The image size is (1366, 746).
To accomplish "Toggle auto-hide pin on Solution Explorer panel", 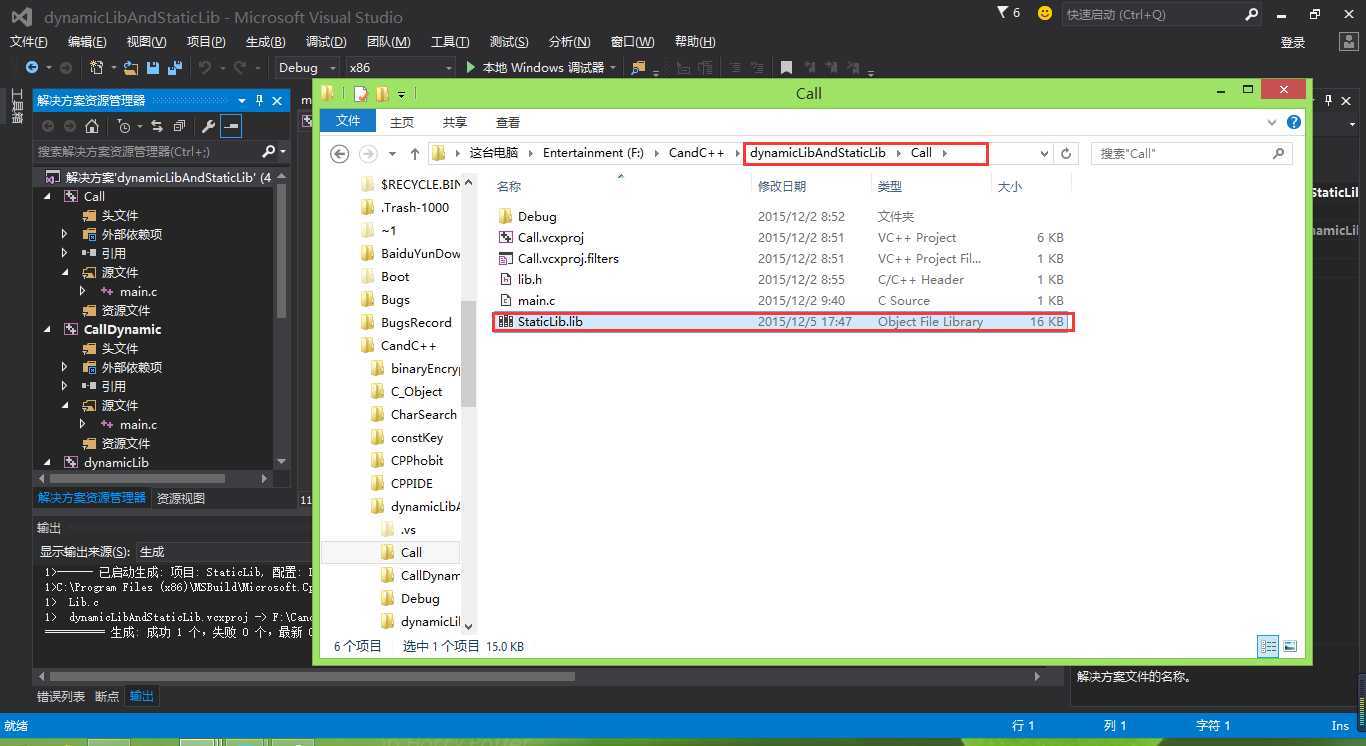I will pyautogui.click(x=259, y=100).
